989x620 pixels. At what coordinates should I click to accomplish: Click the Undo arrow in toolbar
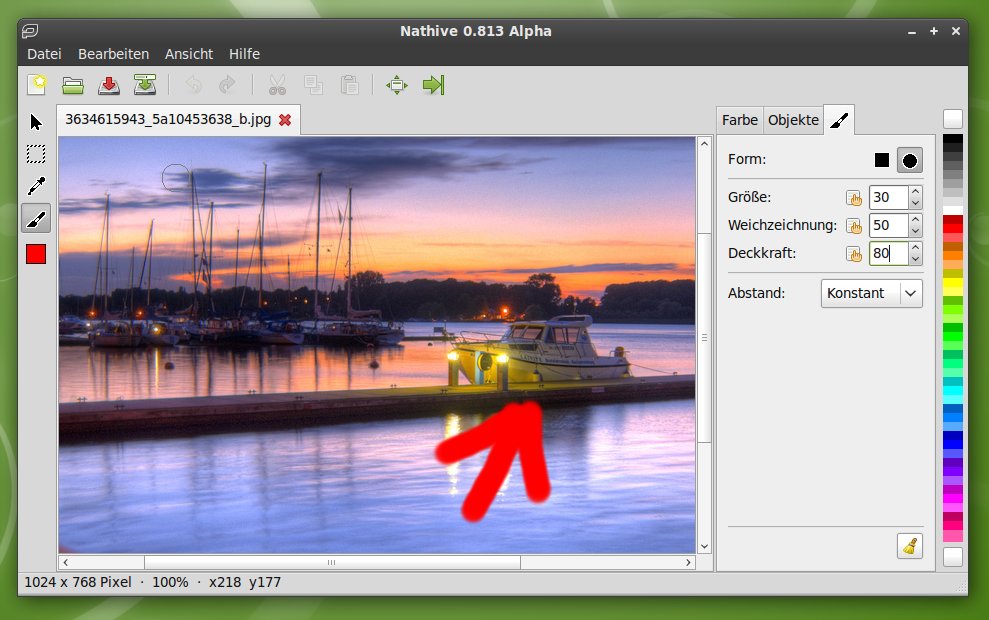click(x=193, y=85)
